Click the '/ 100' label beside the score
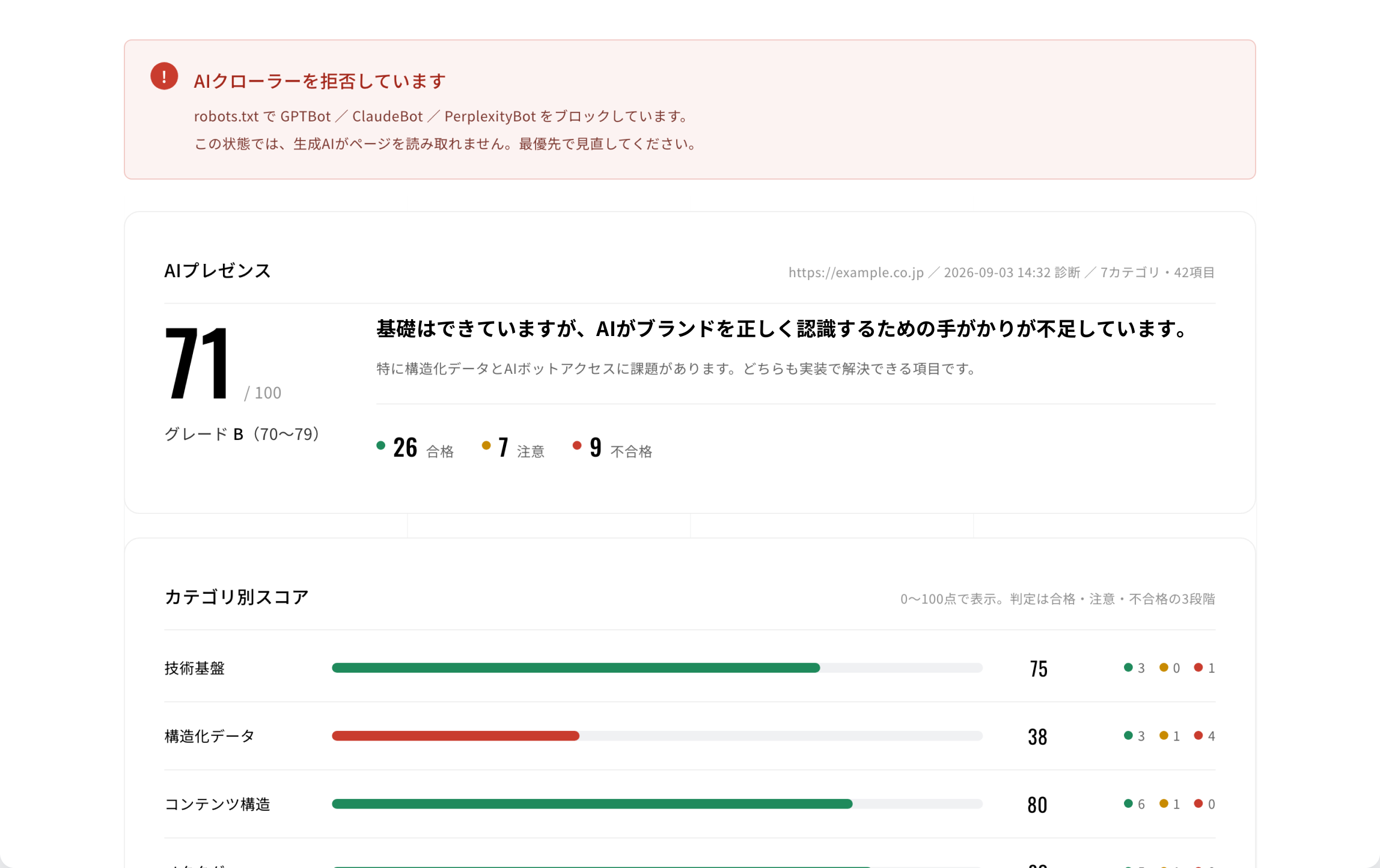The height and width of the screenshot is (868, 1380). click(263, 393)
